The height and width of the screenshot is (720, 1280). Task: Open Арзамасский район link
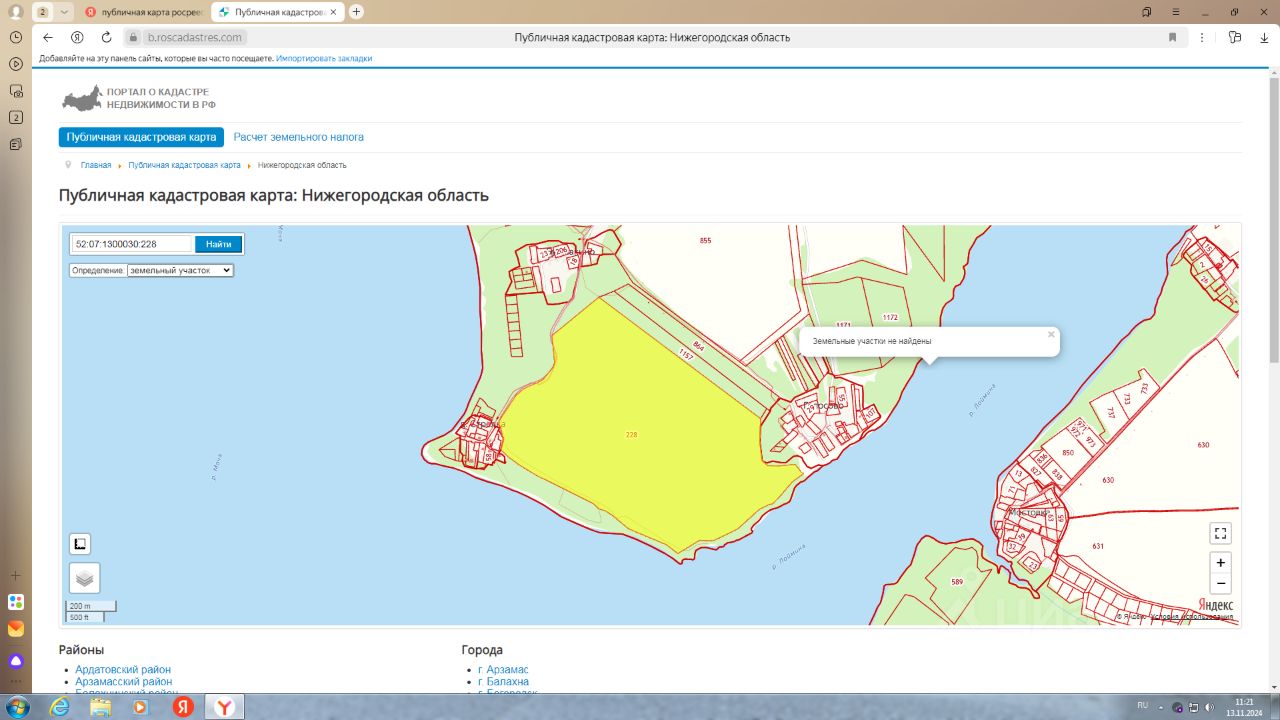124,682
